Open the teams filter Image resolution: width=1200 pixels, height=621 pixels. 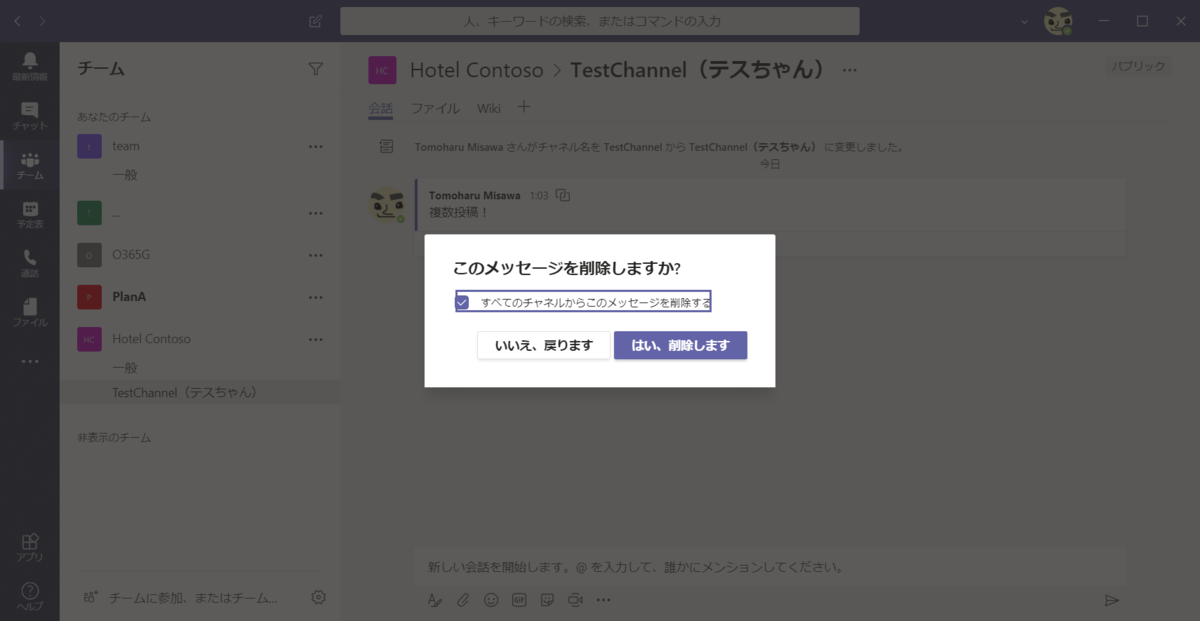316,68
